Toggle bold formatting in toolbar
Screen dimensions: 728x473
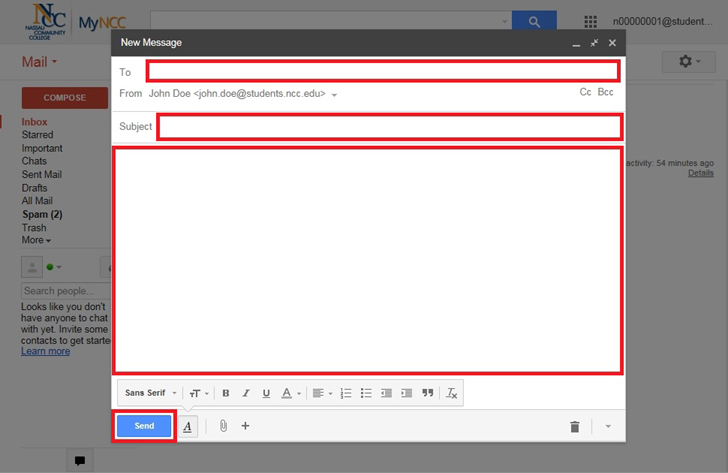(226, 393)
